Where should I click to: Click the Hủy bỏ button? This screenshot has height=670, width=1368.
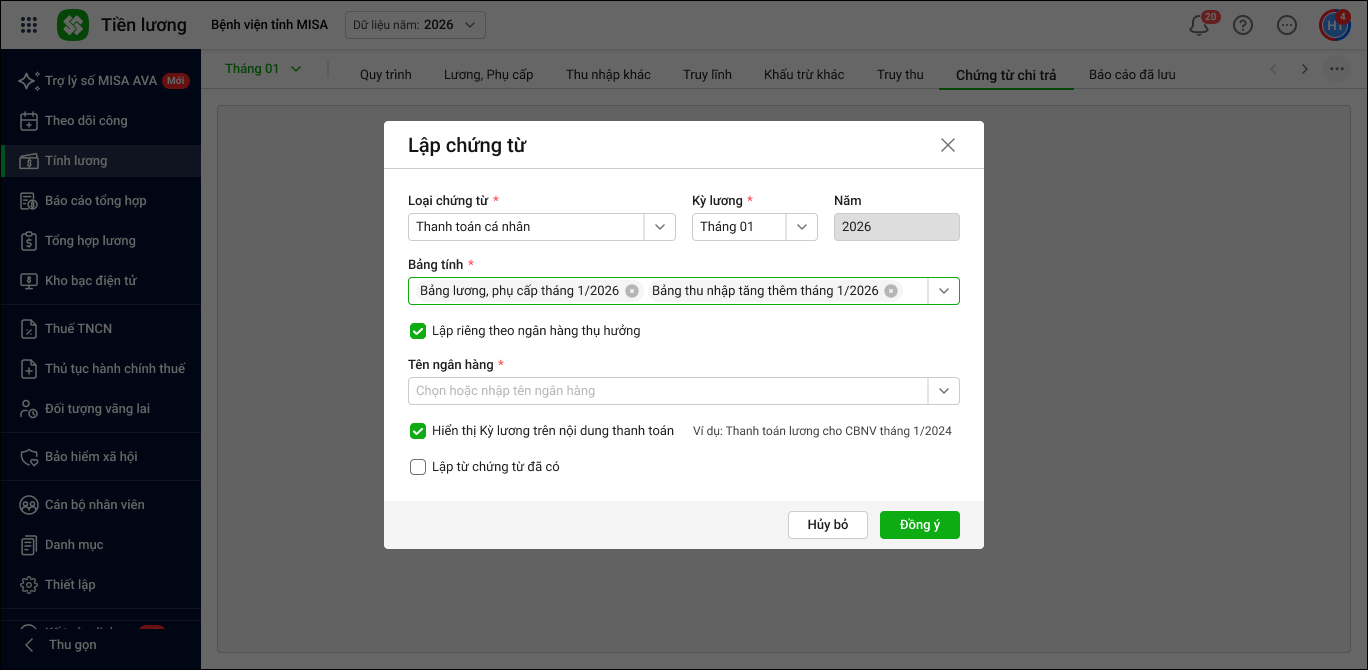tap(827, 525)
